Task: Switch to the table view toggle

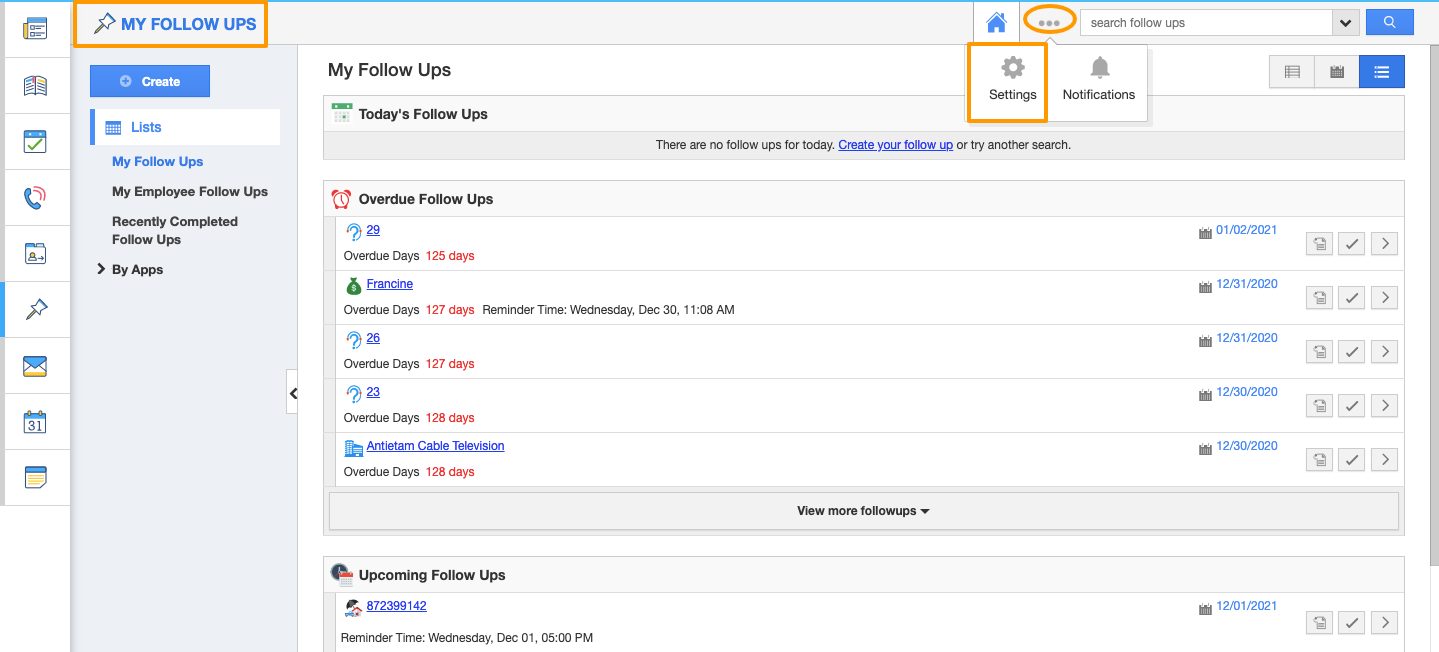Action: coord(1292,72)
